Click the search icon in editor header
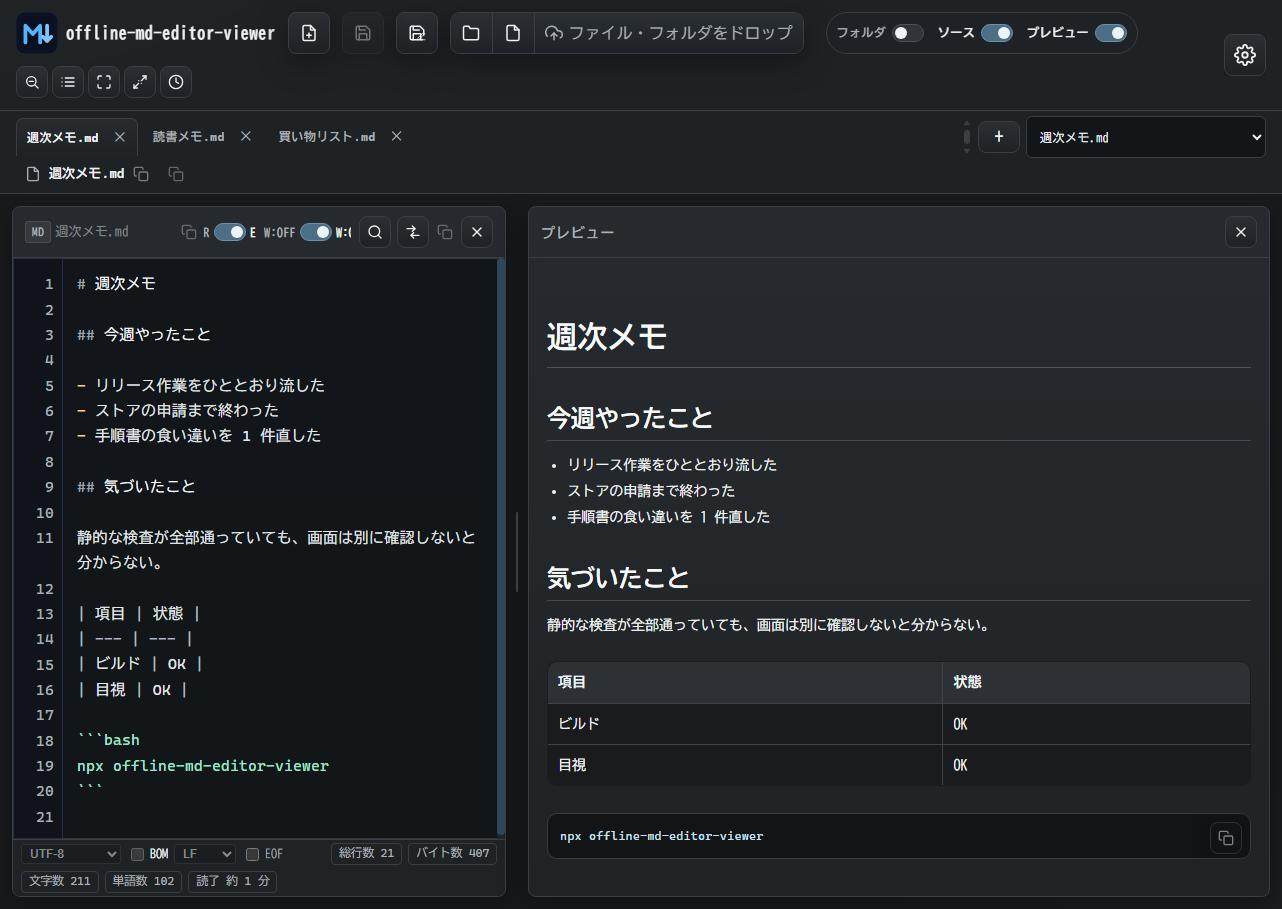Screen dimensions: 1282x909 point(375,232)
